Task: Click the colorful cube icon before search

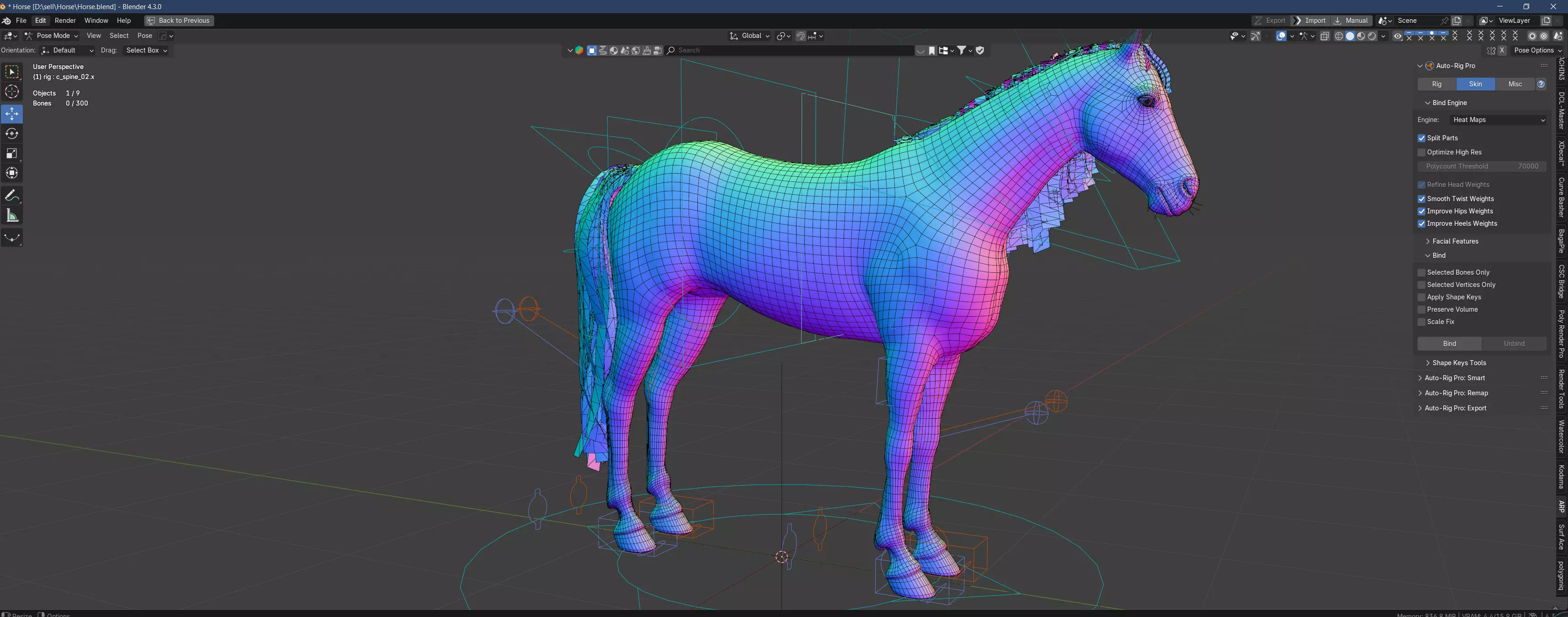Action: pyautogui.click(x=579, y=51)
